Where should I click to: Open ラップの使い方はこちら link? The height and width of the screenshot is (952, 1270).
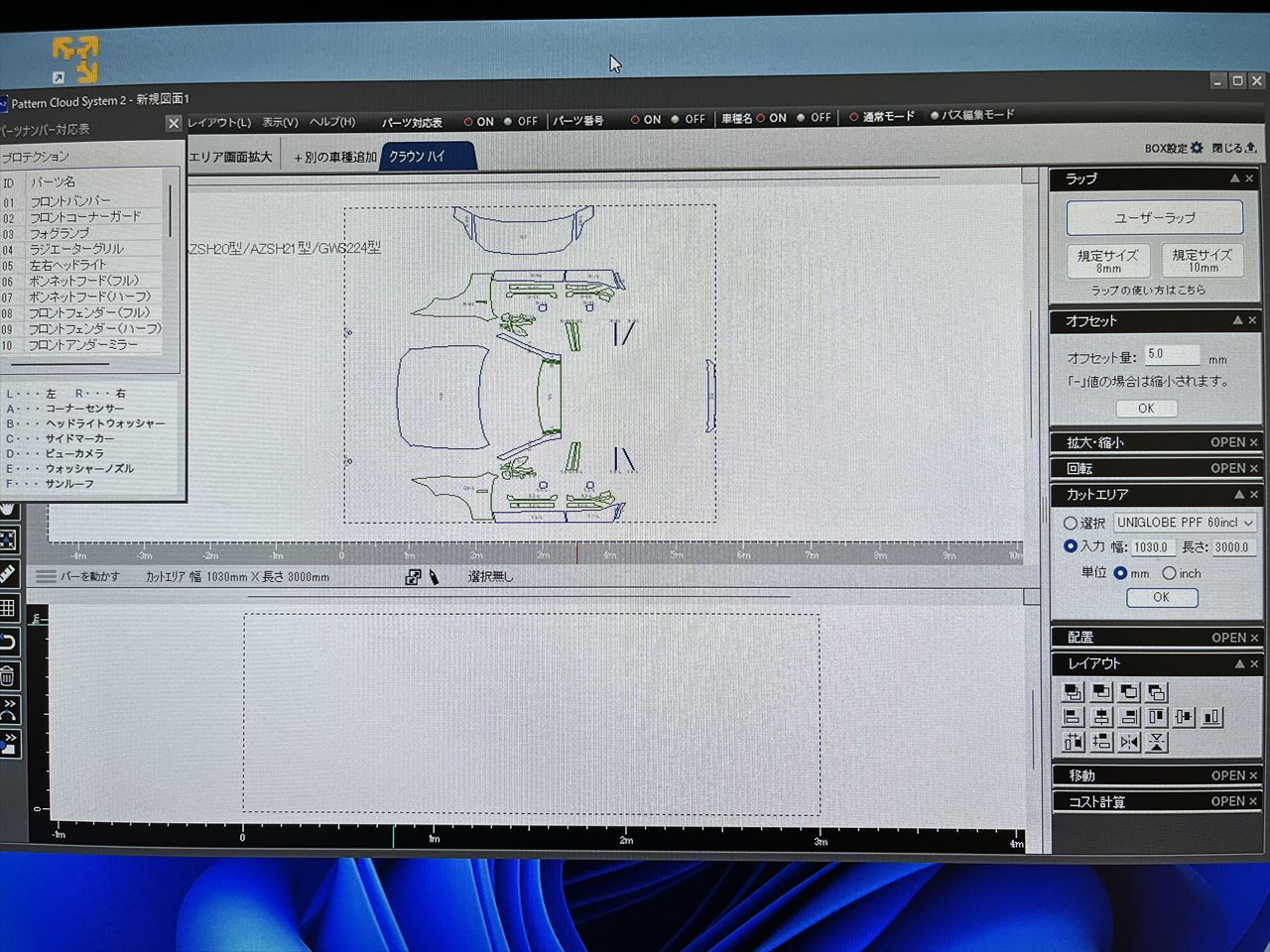point(1148,291)
